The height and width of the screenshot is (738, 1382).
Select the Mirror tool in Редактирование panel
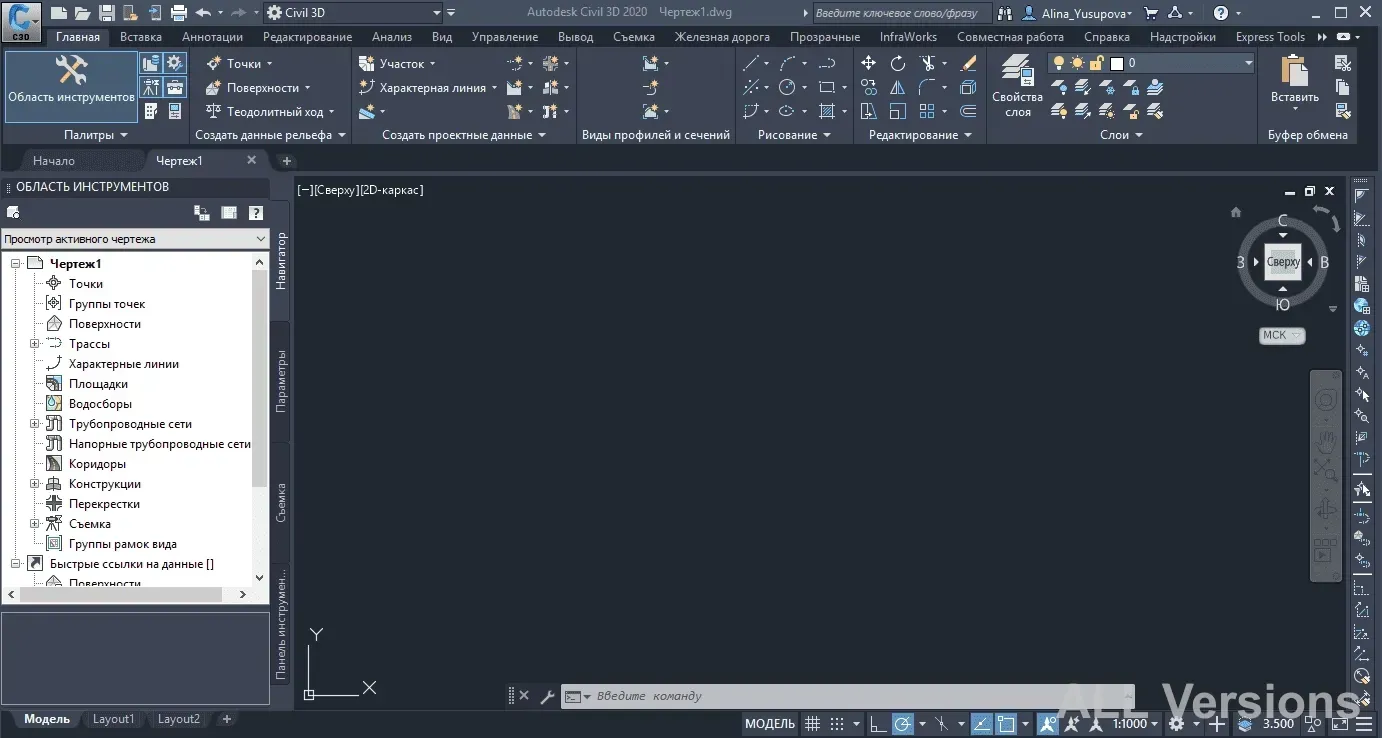[898, 87]
